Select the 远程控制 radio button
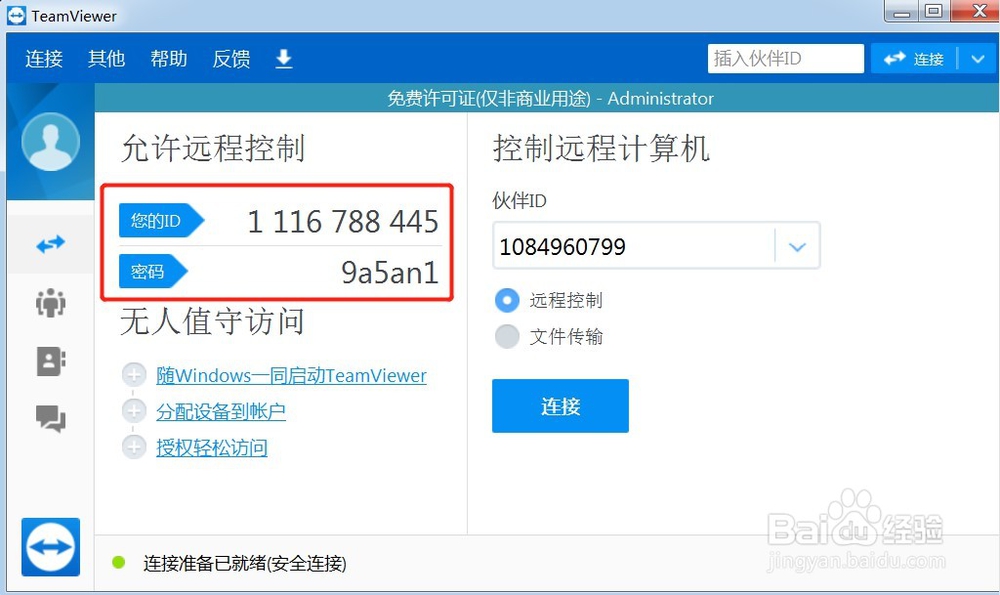The width and height of the screenshot is (1000, 595). point(507,300)
